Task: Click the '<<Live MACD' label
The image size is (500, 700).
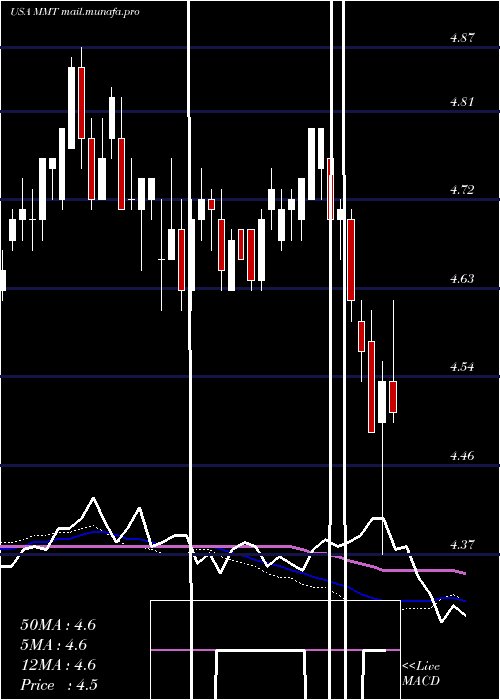Action: click(x=421, y=674)
